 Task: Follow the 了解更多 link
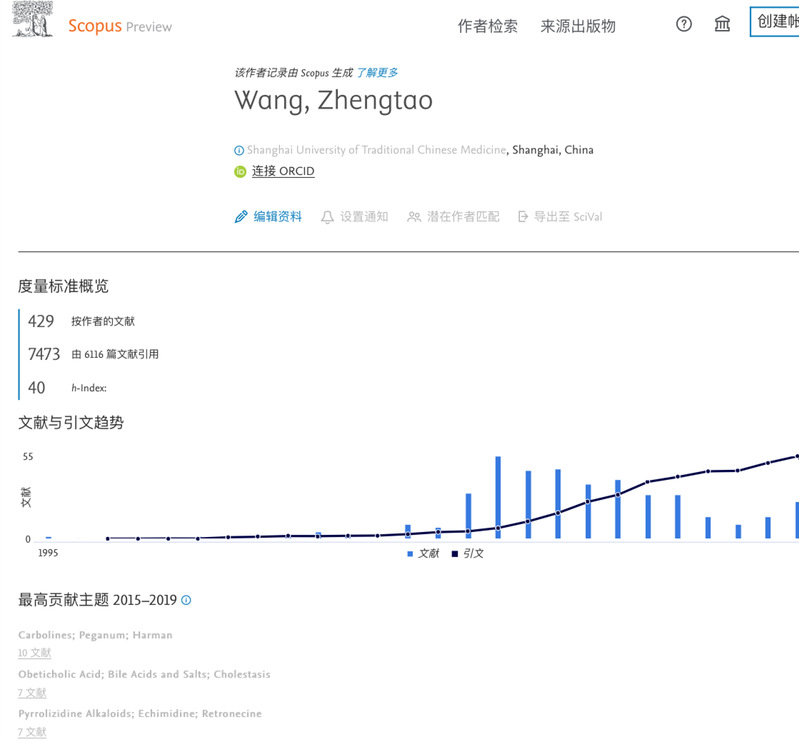point(377,72)
